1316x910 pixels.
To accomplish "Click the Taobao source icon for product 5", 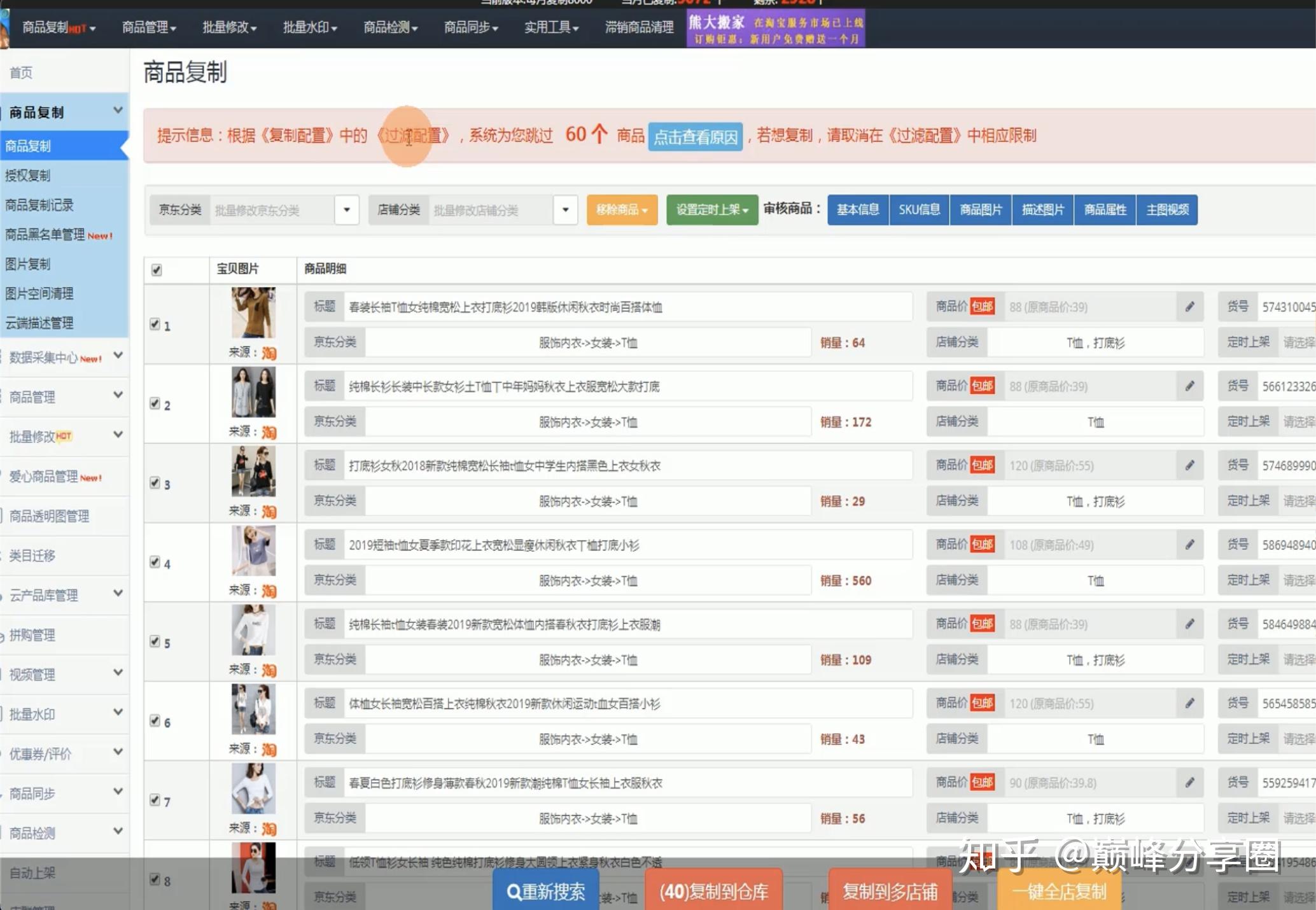I will (x=269, y=671).
